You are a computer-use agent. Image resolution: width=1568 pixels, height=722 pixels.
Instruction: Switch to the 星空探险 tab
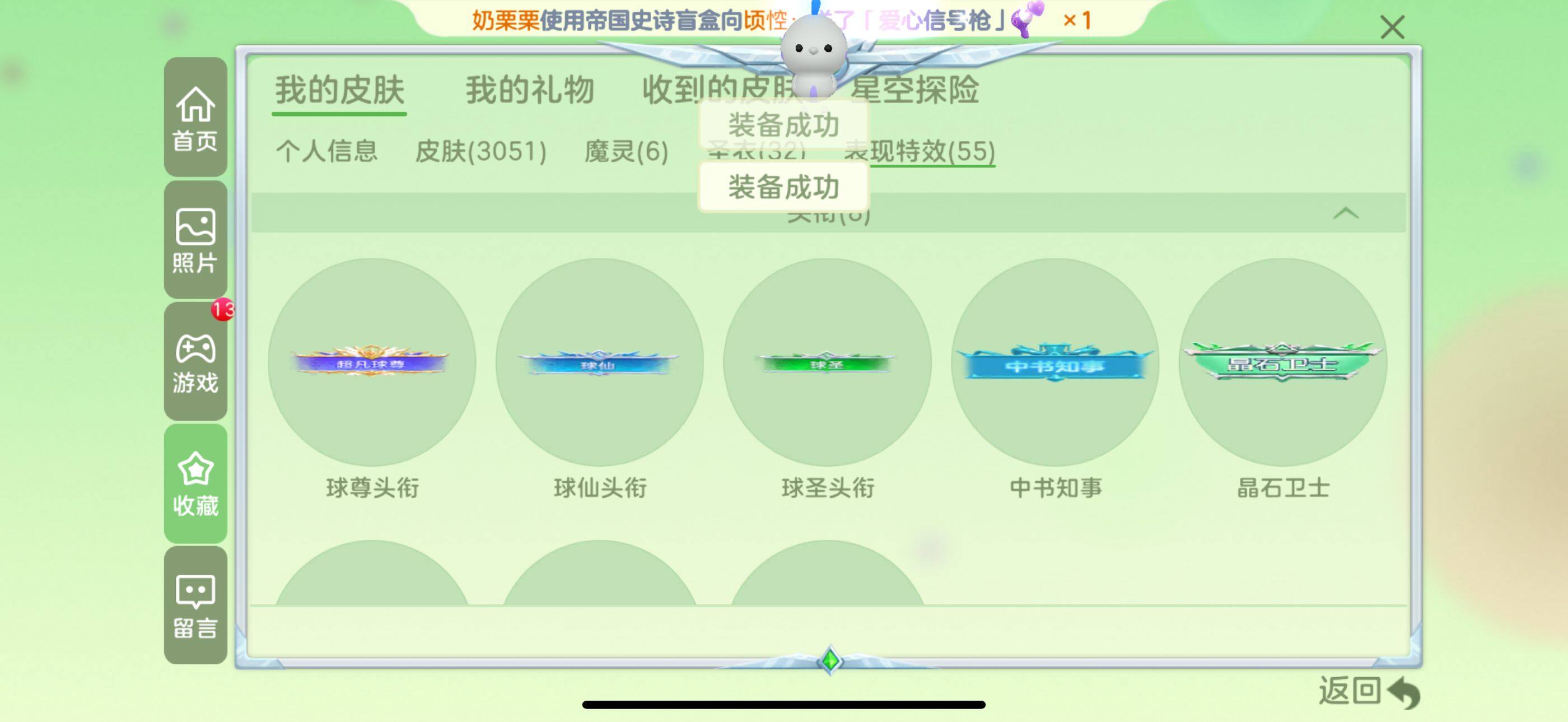(916, 90)
